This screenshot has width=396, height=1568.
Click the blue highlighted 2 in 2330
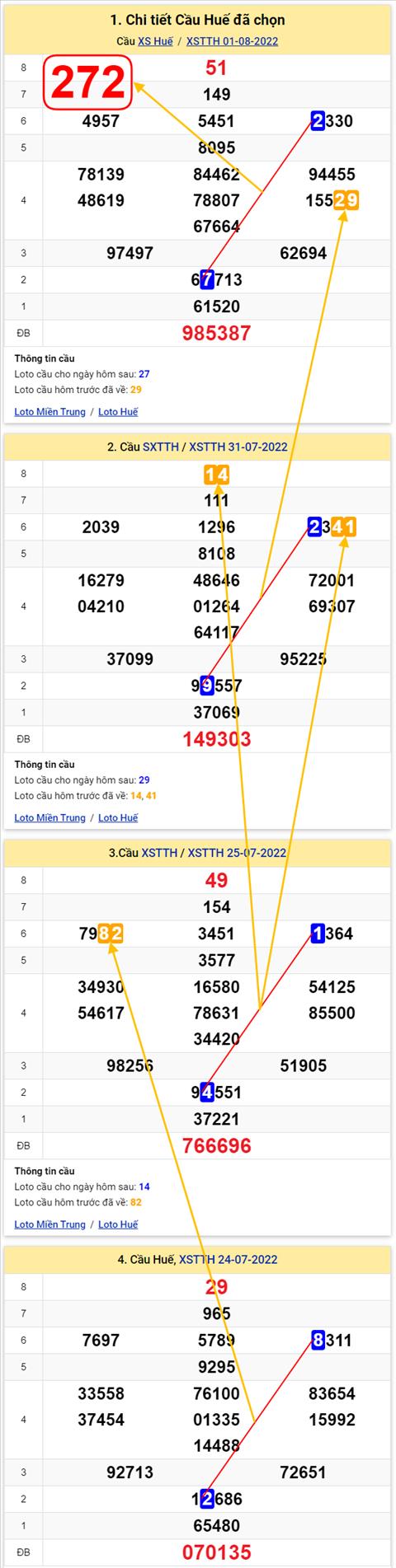[x=318, y=121]
